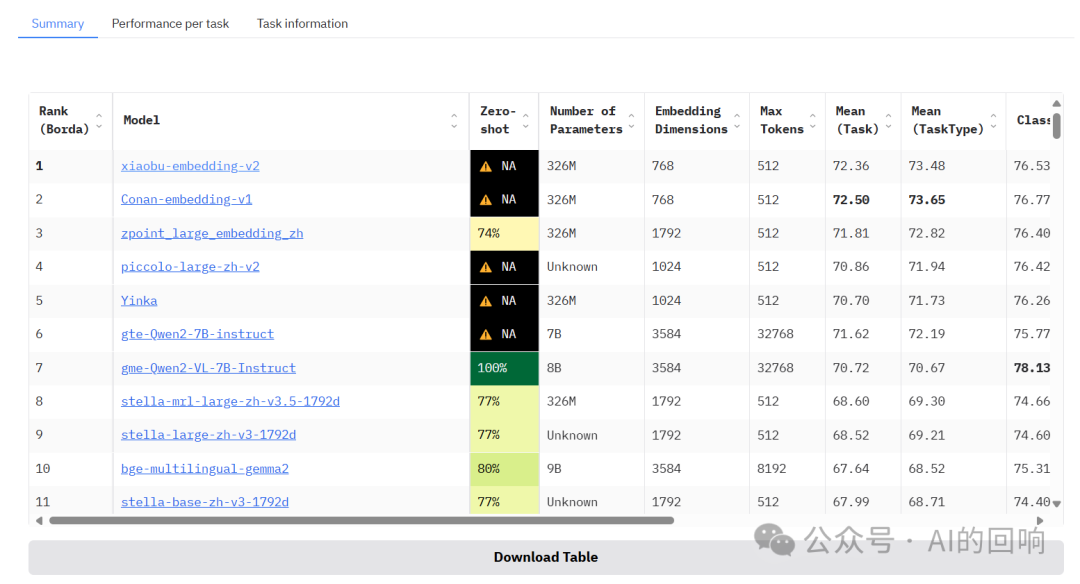
Task: Click warning icon in Yinka row
Action: [x=486, y=301]
